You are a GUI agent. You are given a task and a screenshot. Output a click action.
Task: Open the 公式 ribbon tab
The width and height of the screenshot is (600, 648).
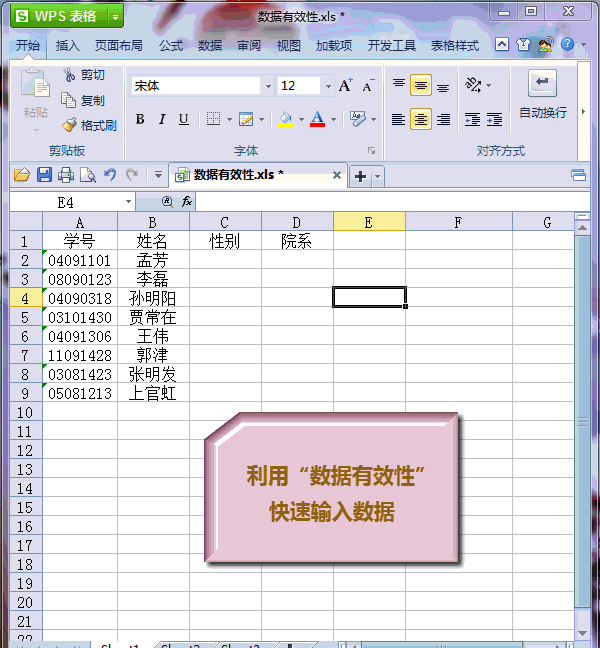point(171,45)
